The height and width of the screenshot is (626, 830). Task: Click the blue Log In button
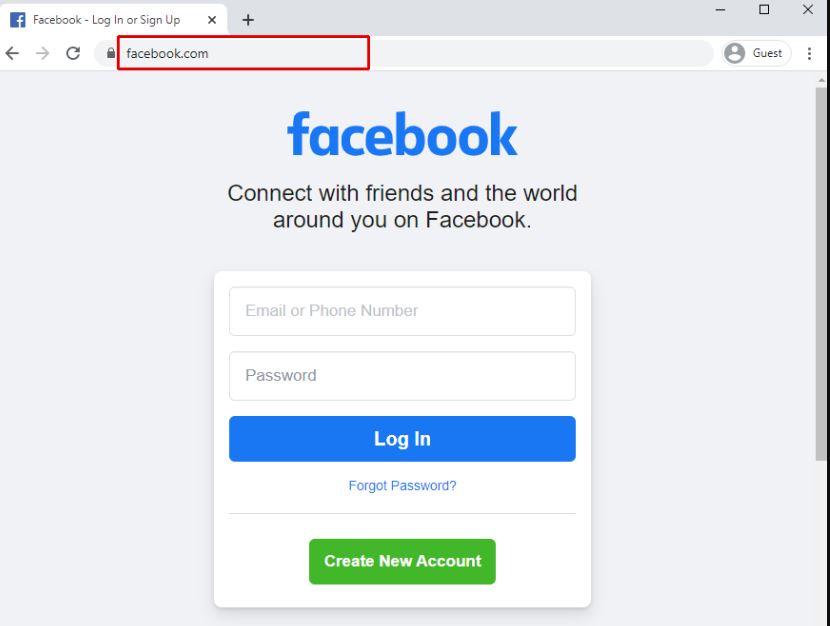click(x=402, y=439)
